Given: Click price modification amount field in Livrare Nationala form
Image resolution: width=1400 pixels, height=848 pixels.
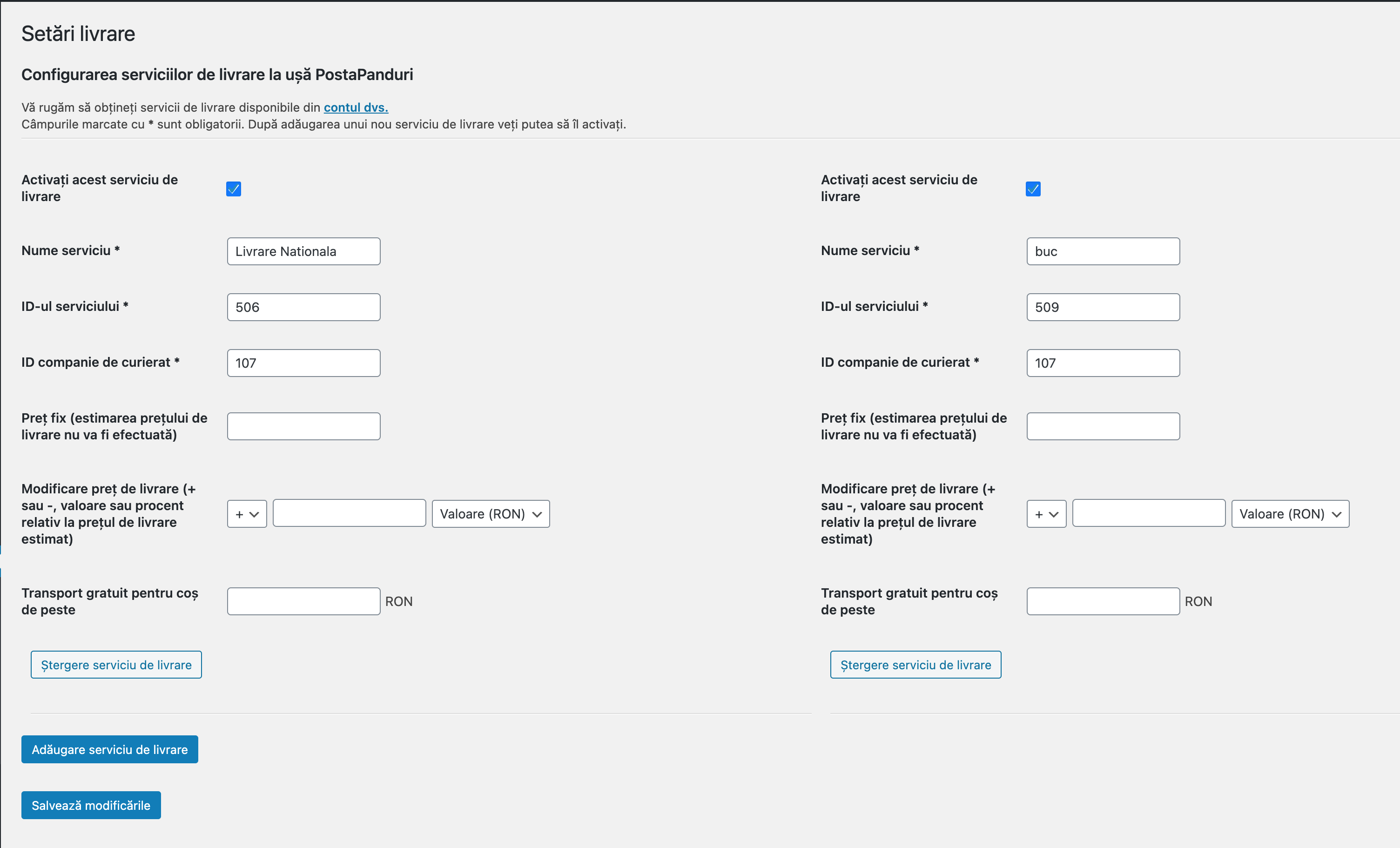Looking at the screenshot, I should (x=349, y=513).
